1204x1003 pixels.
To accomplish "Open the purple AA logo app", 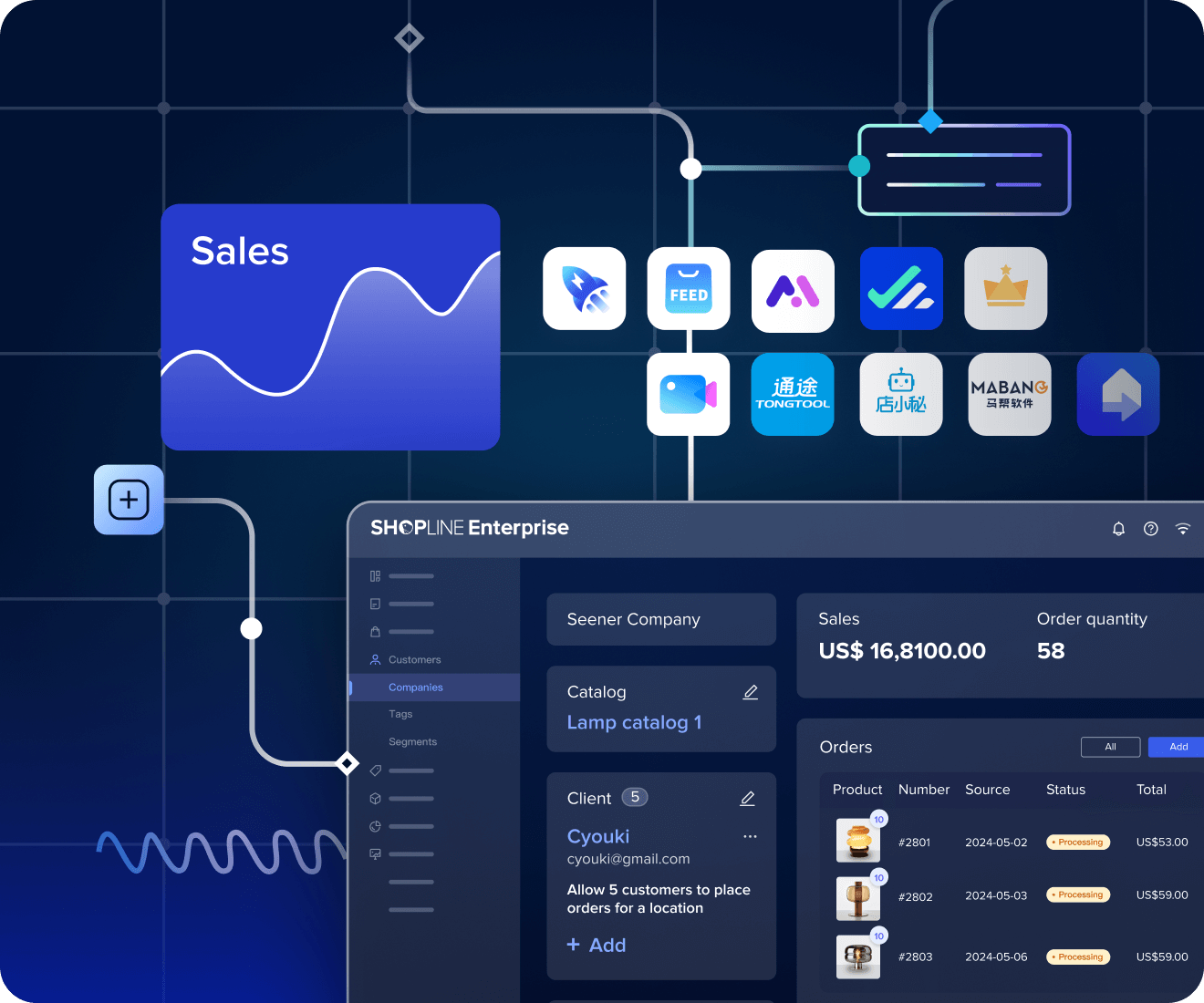I will pyautogui.click(x=793, y=291).
